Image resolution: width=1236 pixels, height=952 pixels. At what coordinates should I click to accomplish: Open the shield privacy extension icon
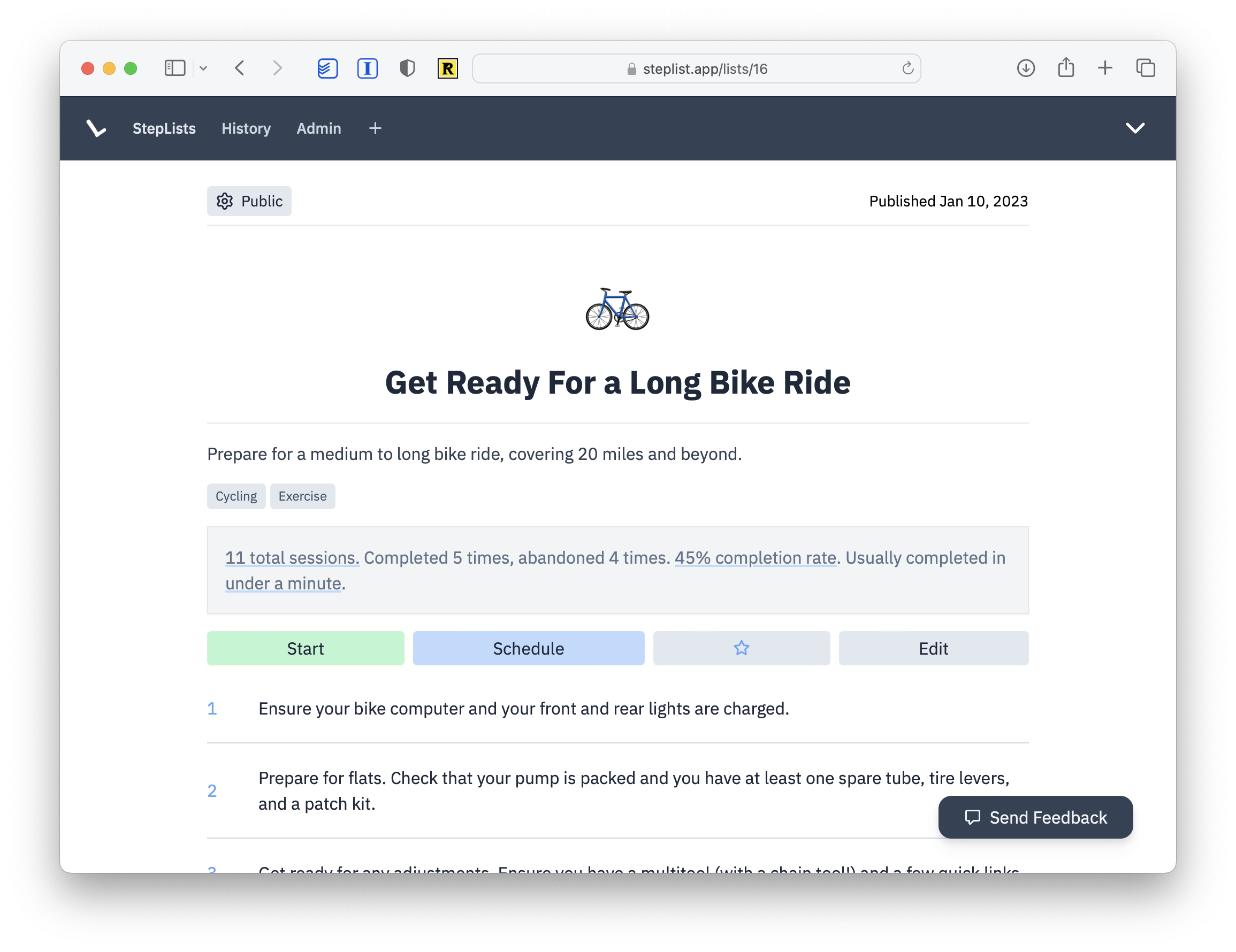tap(407, 68)
